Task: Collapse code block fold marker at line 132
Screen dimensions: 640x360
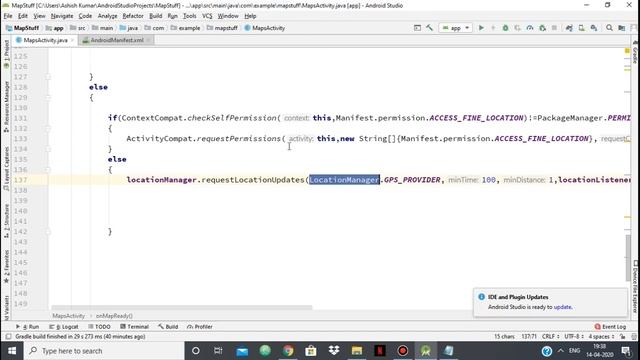Action: [x=48, y=129]
